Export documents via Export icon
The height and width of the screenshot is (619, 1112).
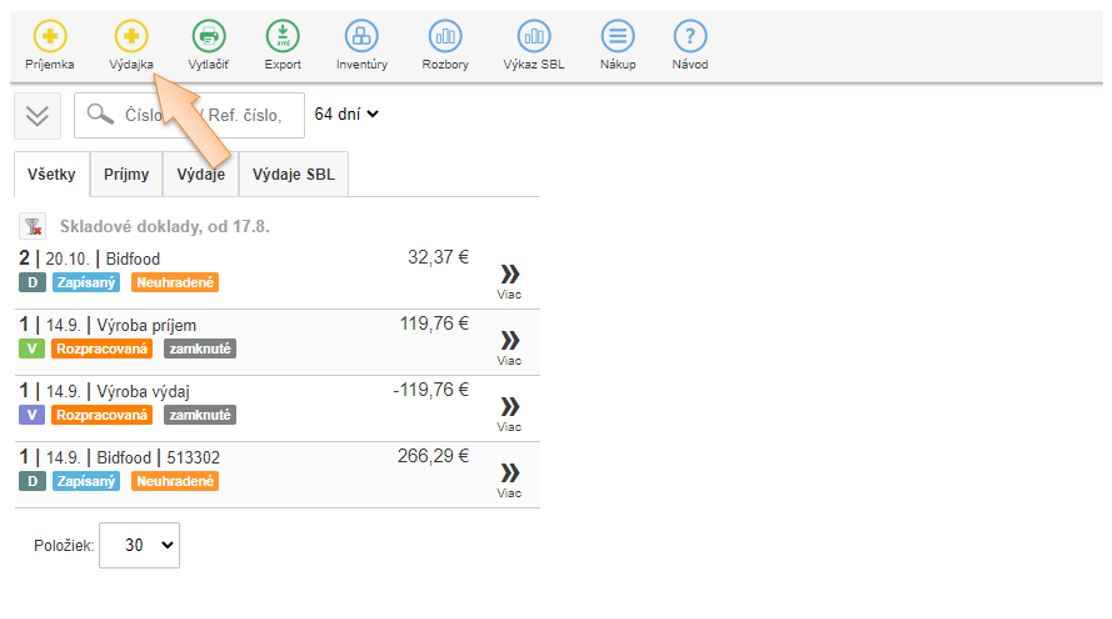click(x=283, y=37)
